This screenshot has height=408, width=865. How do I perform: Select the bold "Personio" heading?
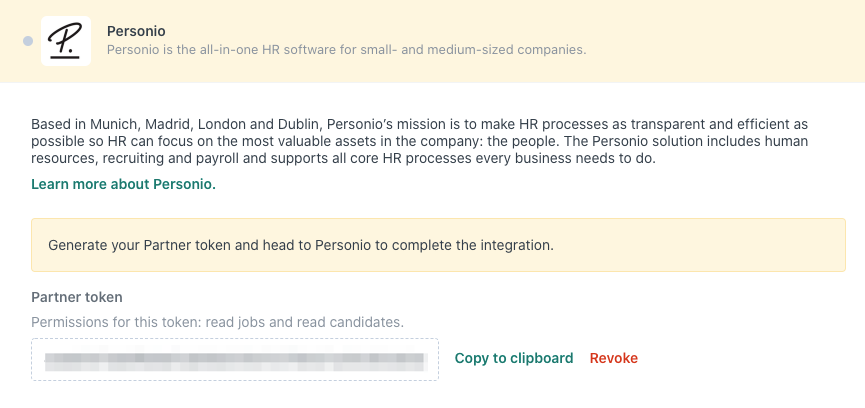click(x=136, y=31)
